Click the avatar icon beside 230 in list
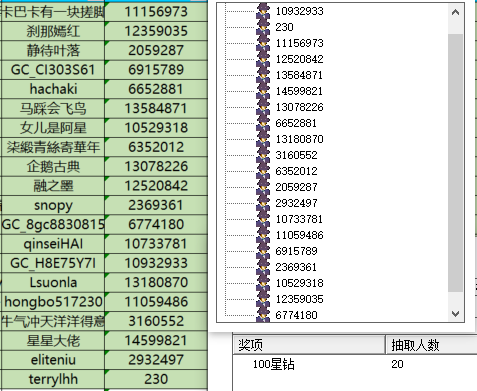Screen dimensions: 477x391 tap(263, 27)
